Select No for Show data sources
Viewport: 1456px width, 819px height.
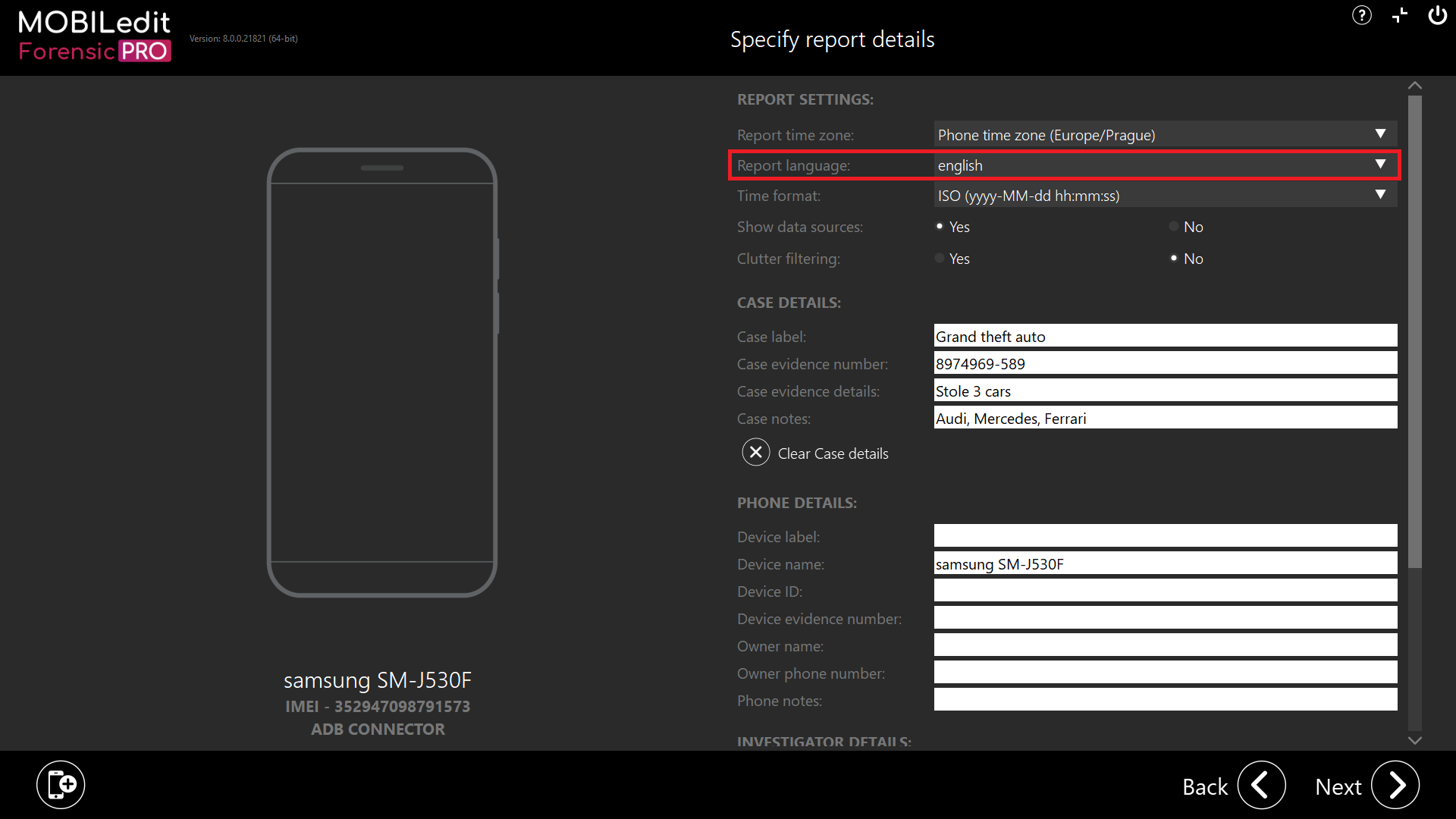1174,227
